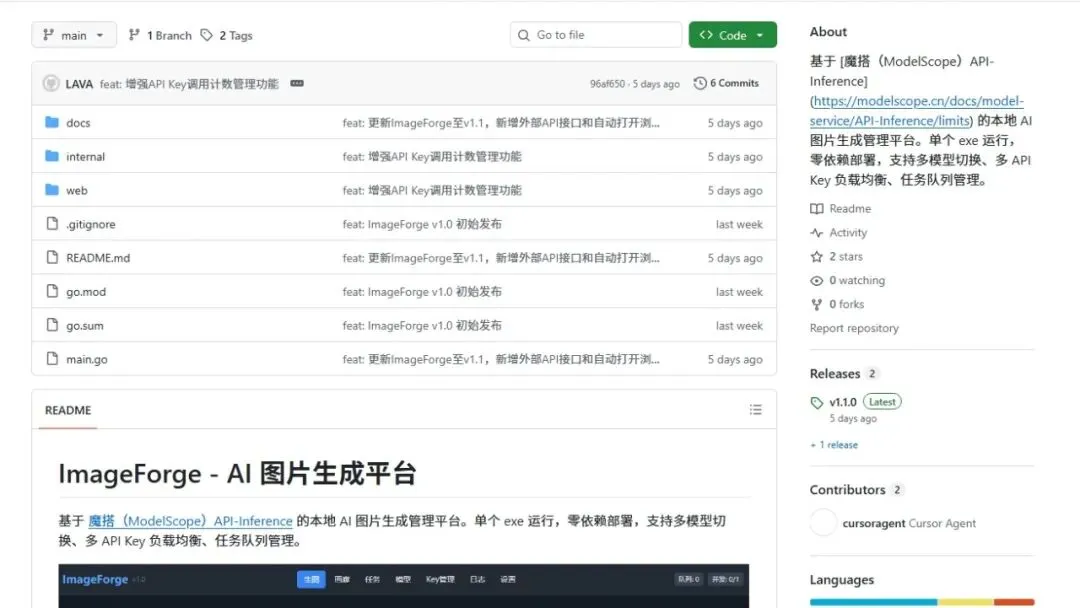Open docs row commit message
The image size is (1080, 608).
click(x=501, y=123)
